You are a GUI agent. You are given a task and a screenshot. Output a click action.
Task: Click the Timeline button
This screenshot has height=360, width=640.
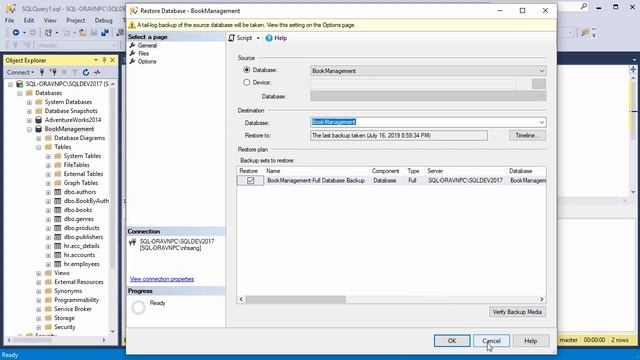click(527, 136)
